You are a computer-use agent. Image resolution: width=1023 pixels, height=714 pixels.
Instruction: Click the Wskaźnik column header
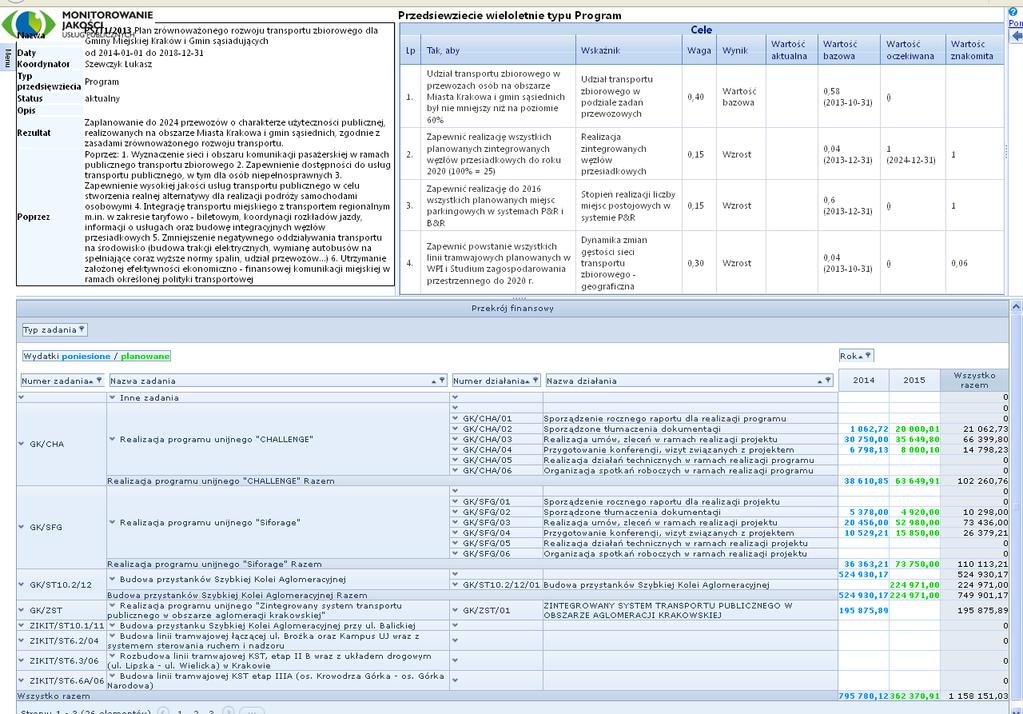point(629,50)
